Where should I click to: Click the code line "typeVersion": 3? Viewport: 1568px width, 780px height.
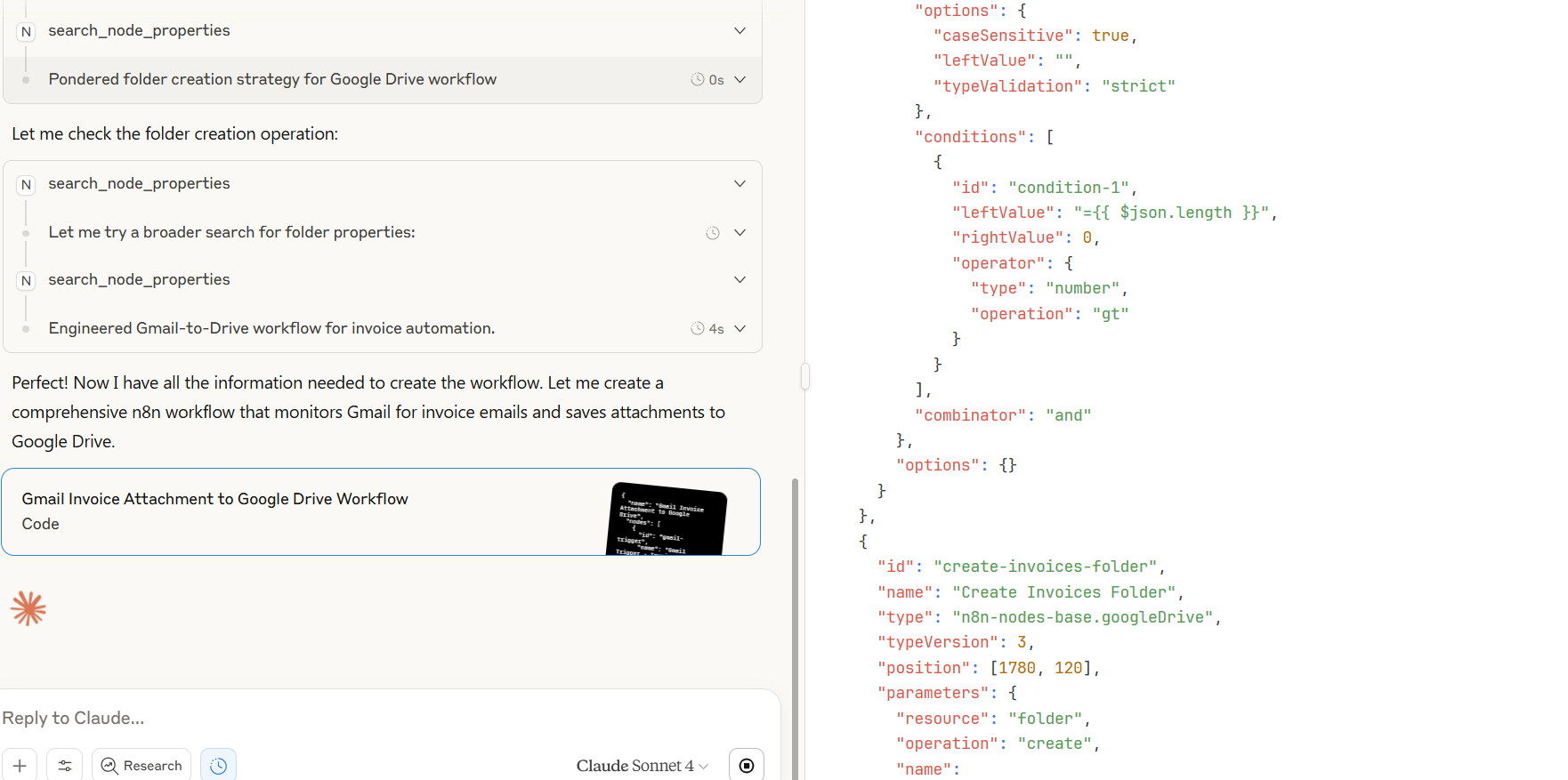tap(956, 642)
